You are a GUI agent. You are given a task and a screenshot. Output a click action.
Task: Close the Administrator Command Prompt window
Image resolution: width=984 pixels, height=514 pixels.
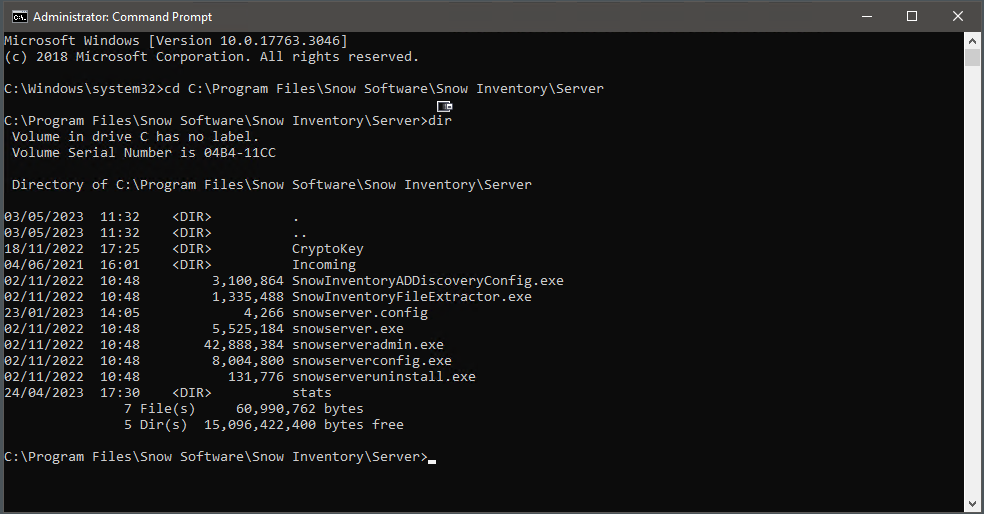pyautogui.click(x=958, y=16)
